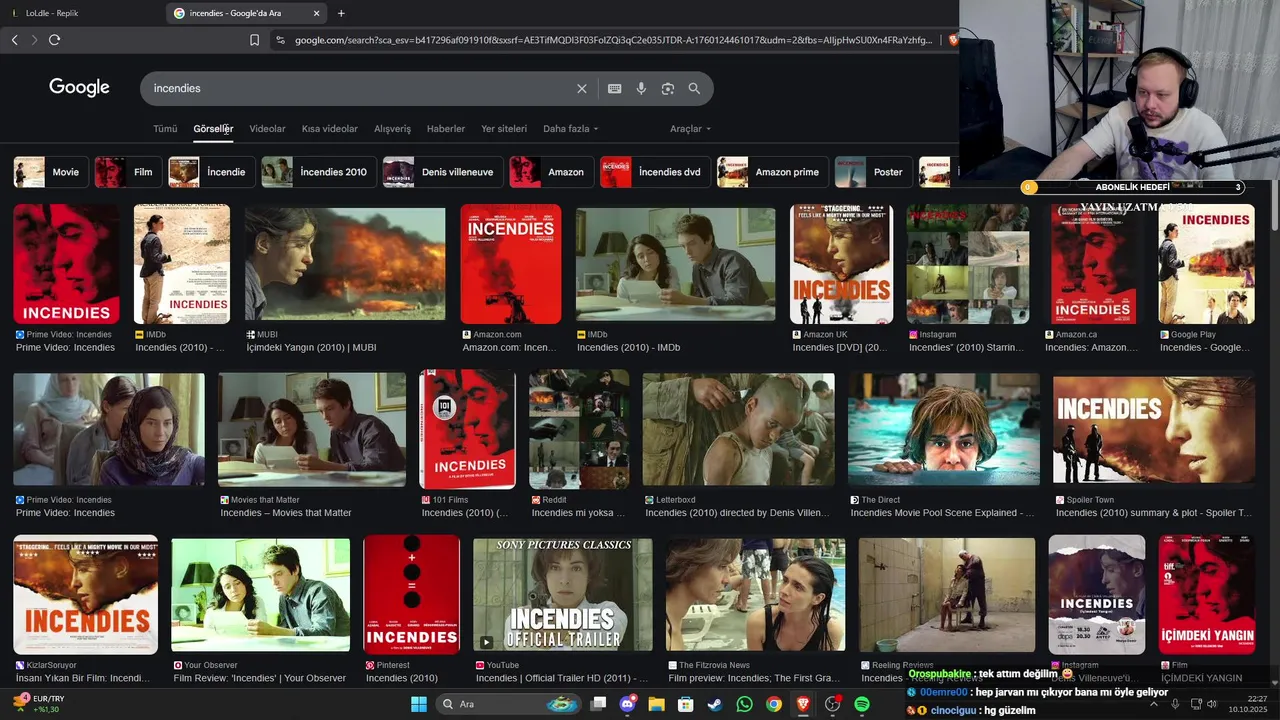This screenshot has height=720, width=1280.
Task: Filter by the Film chip
Action: pyautogui.click(x=128, y=172)
